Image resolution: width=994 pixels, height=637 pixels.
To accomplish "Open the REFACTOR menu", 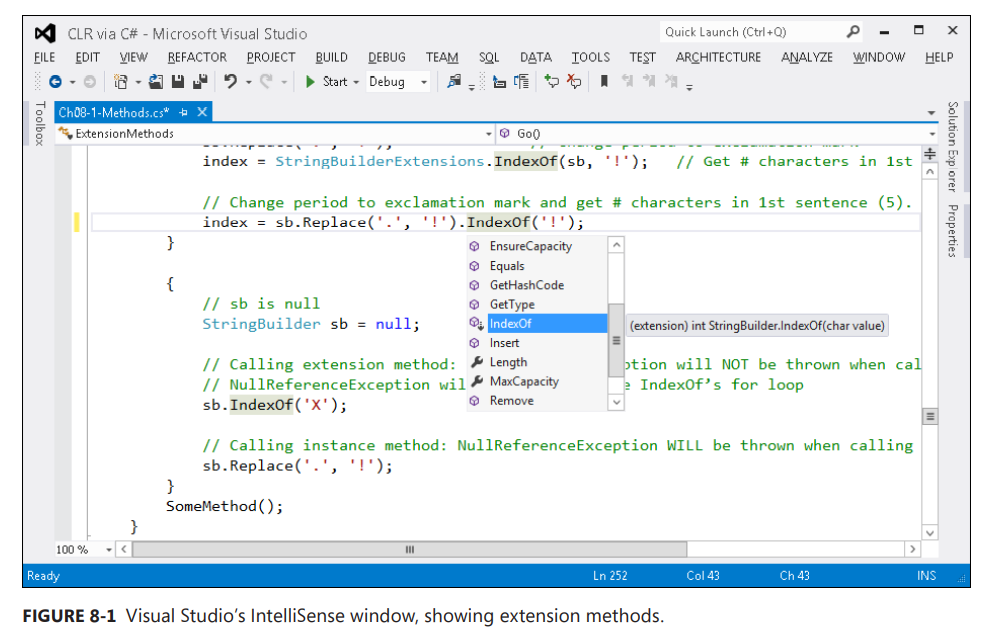I will pos(197,57).
